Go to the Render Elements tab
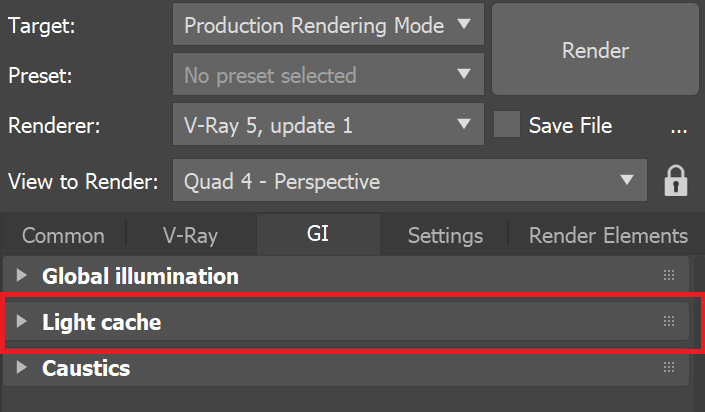The height and width of the screenshot is (412, 705). [608, 236]
